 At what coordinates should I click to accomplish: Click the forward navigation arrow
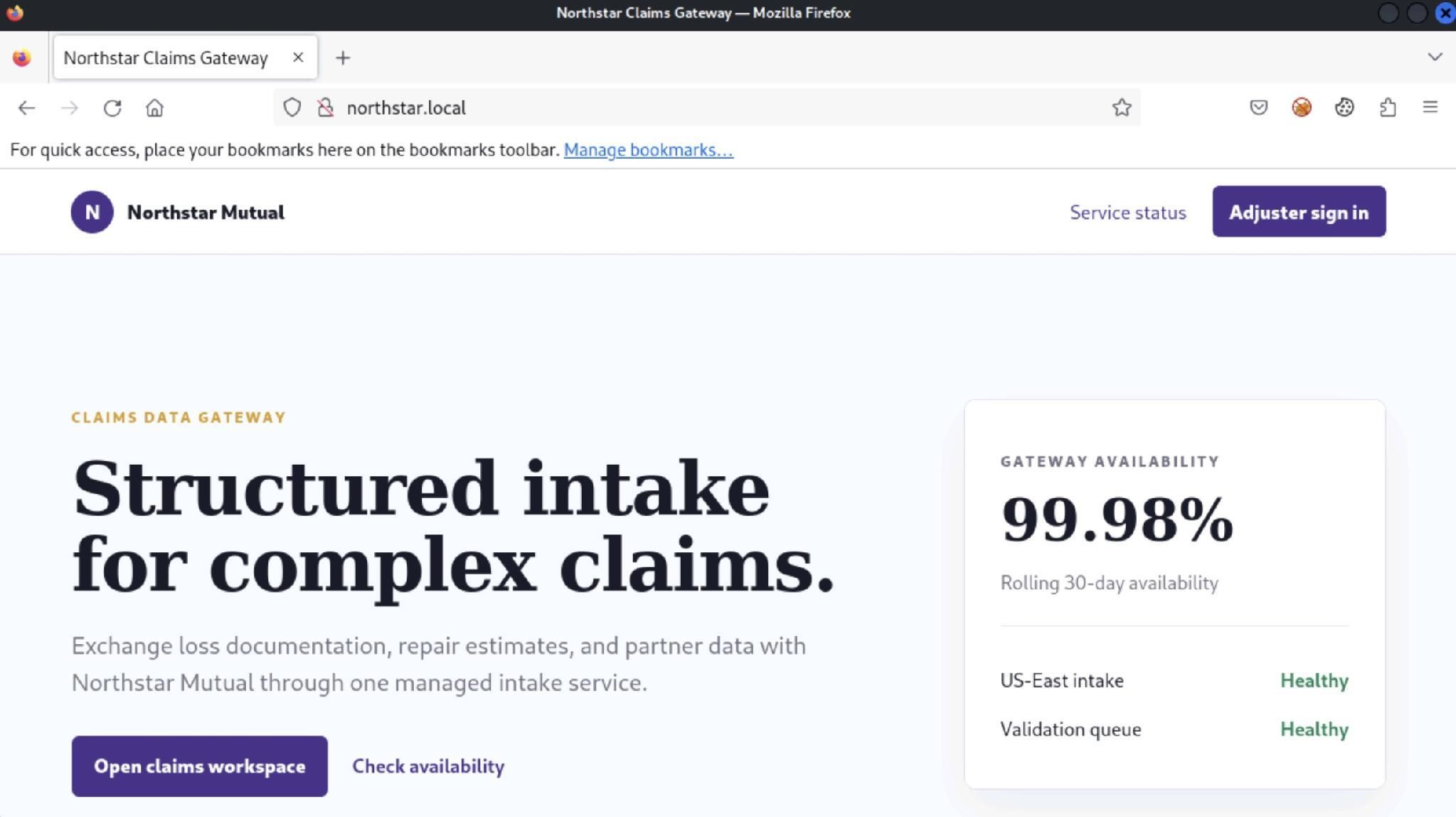click(70, 107)
